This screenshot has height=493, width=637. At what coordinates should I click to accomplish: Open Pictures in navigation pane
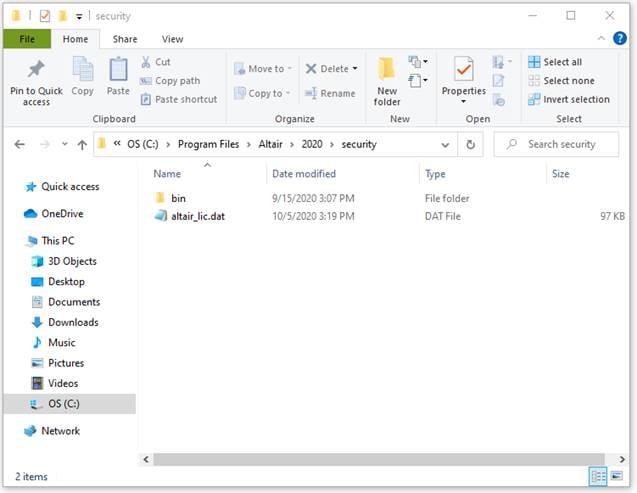pos(58,363)
